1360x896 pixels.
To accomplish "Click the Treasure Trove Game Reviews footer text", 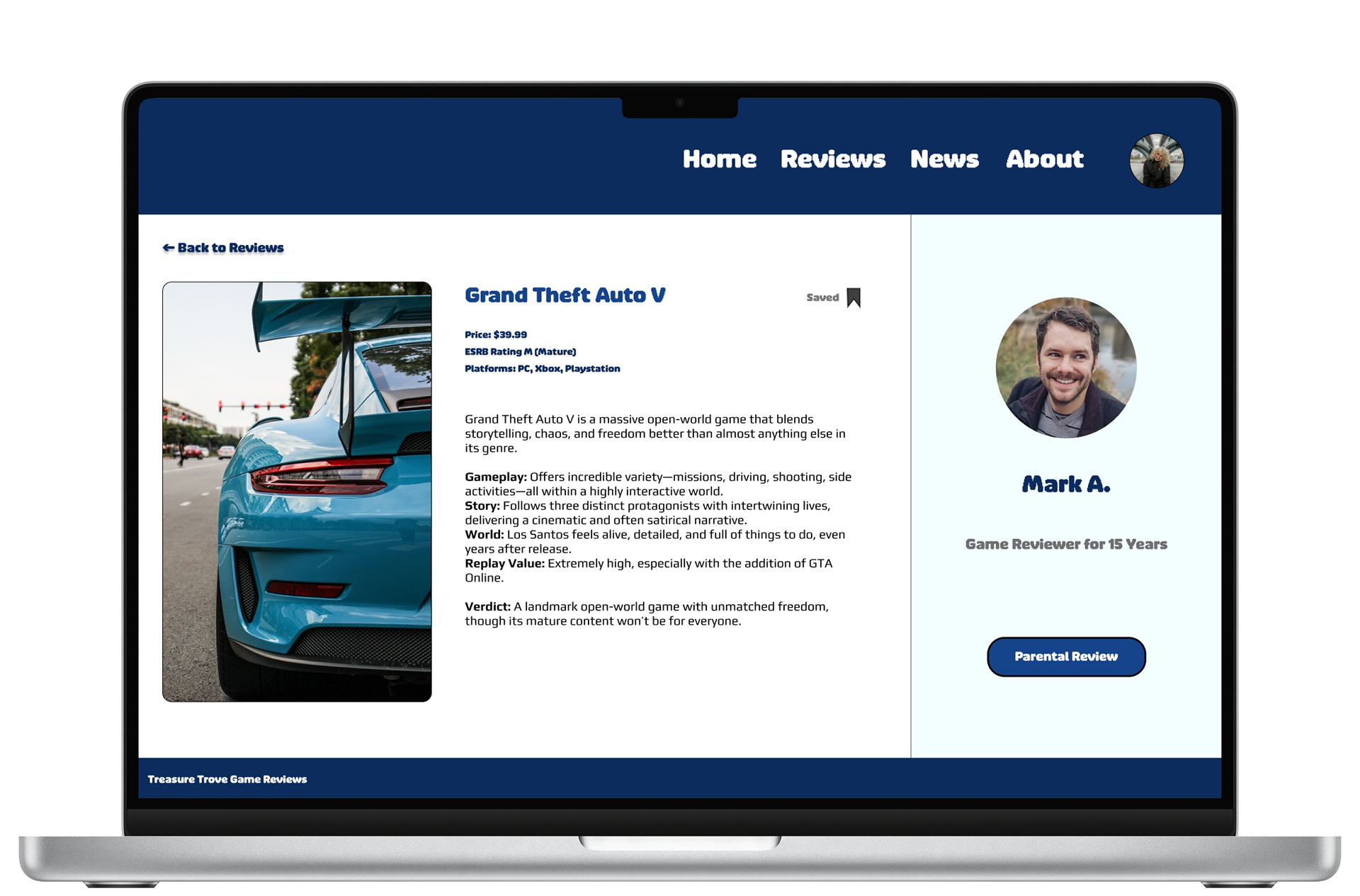I will click(x=227, y=779).
